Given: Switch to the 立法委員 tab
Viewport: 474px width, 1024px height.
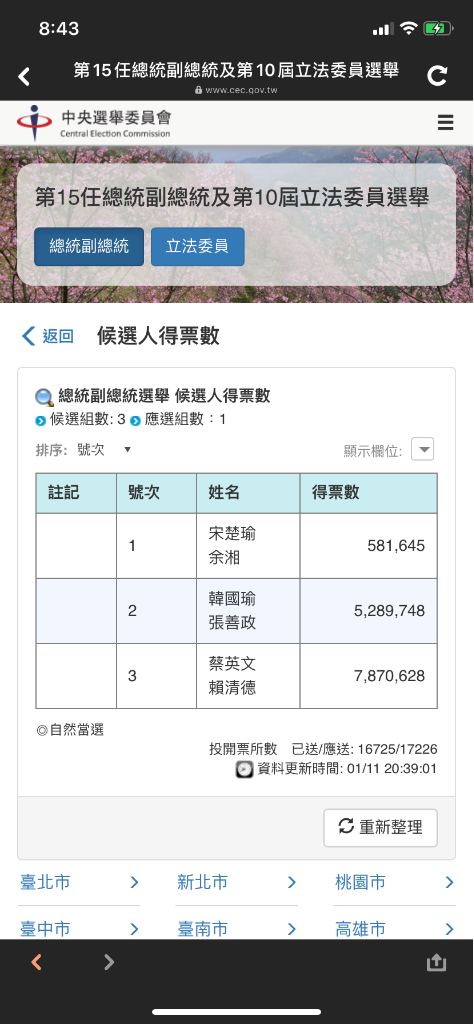Looking at the screenshot, I should (197, 246).
